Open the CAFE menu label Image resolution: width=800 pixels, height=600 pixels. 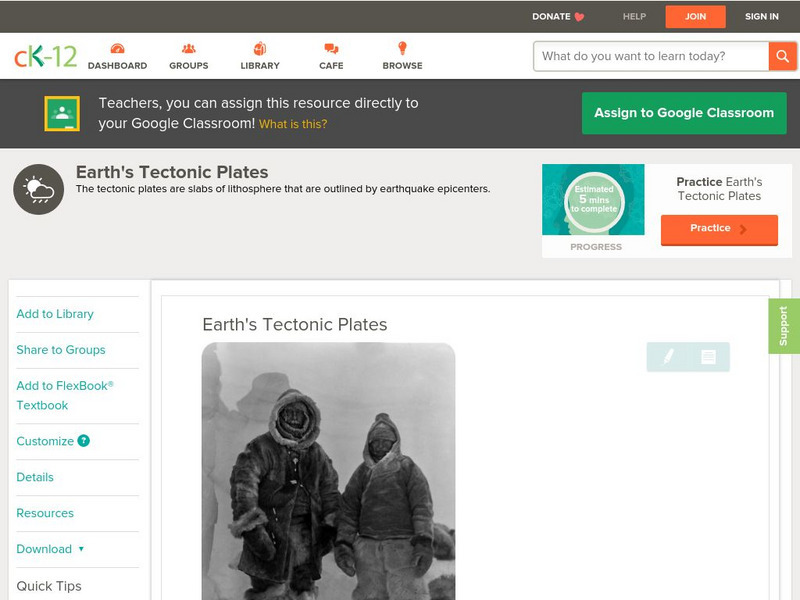click(331, 66)
